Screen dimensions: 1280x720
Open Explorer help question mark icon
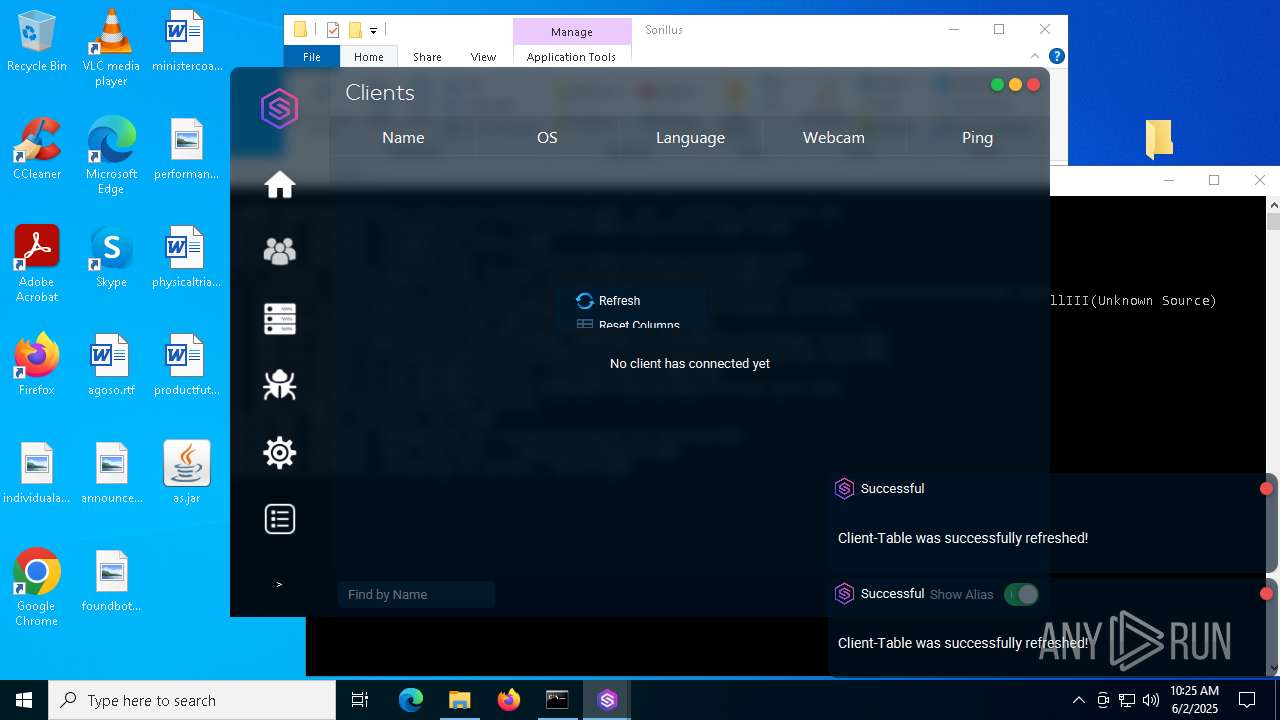[1056, 56]
